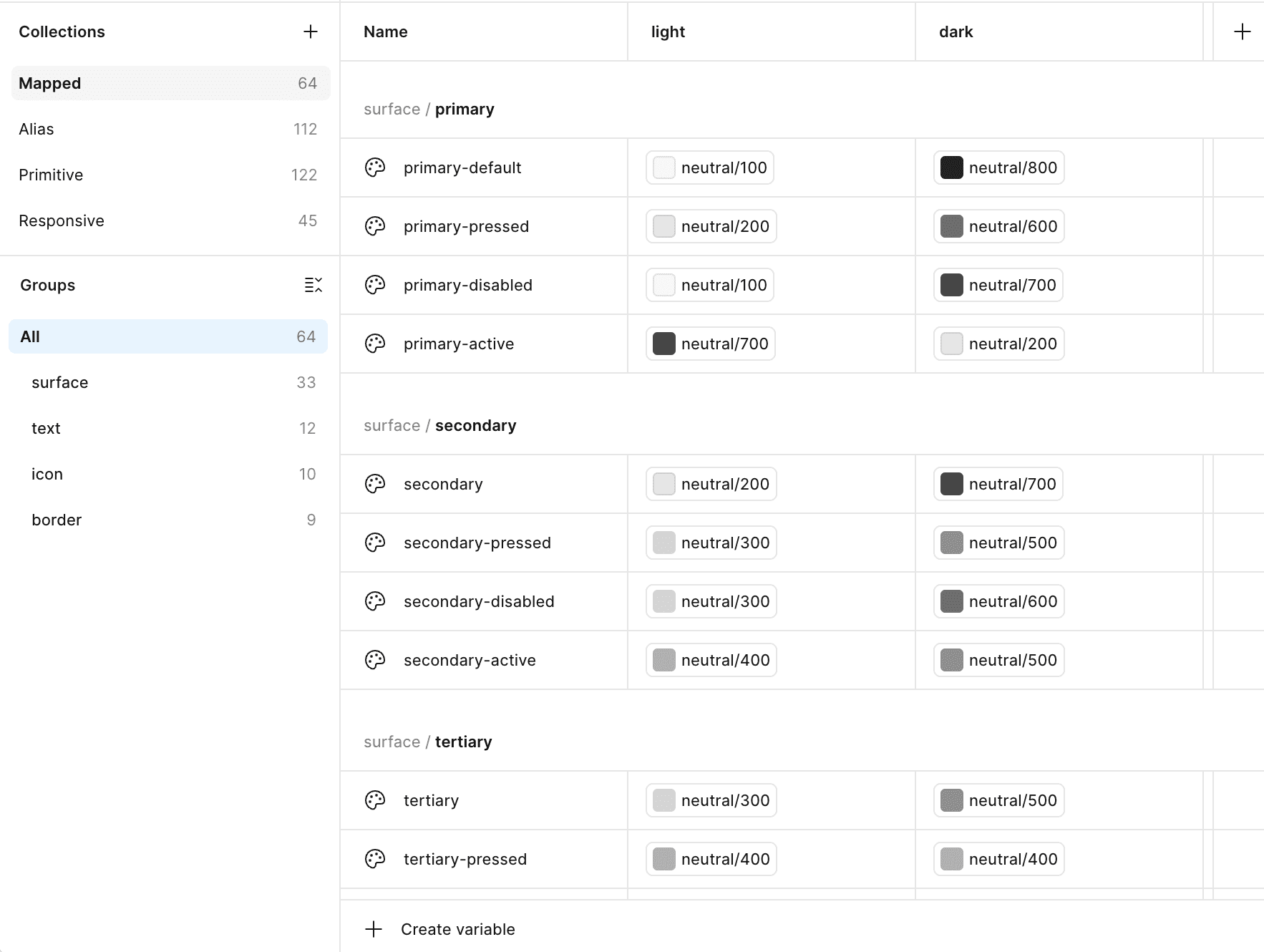This screenshot has width=1264, height=952.
Task: Open tertiary light value neutral/300
Action: [711, 800]
